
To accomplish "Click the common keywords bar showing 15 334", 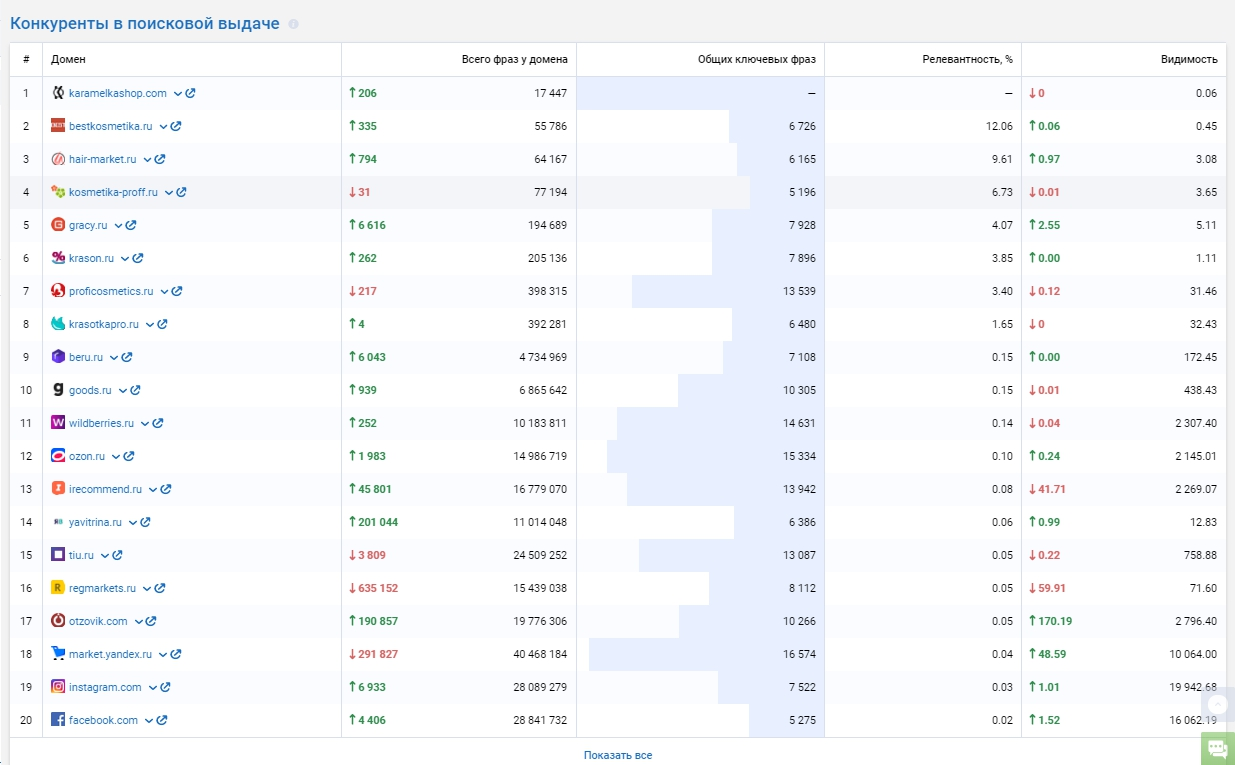I will click(715, 456).
